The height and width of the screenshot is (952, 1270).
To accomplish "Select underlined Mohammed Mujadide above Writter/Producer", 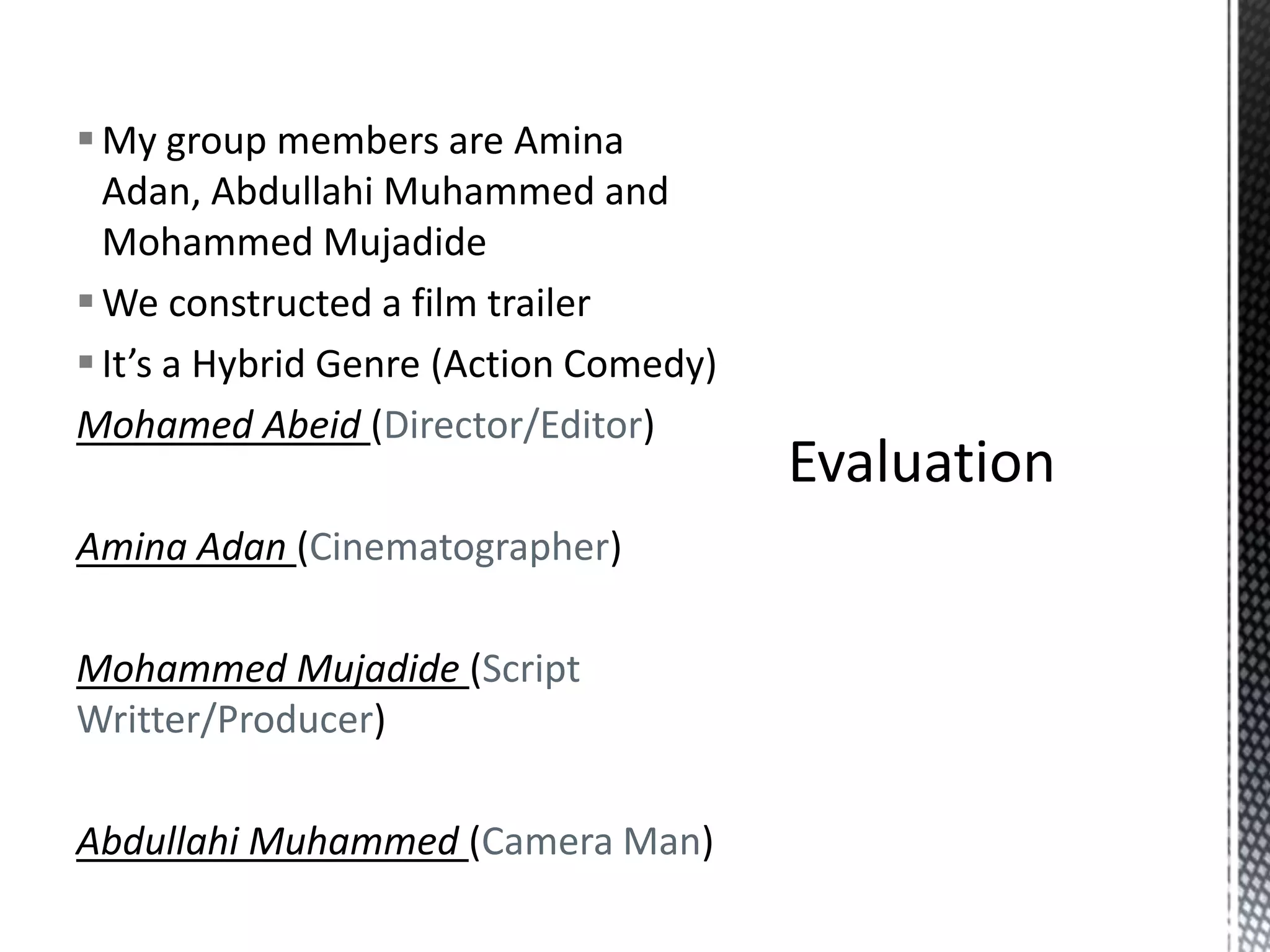I will (268, 669).
